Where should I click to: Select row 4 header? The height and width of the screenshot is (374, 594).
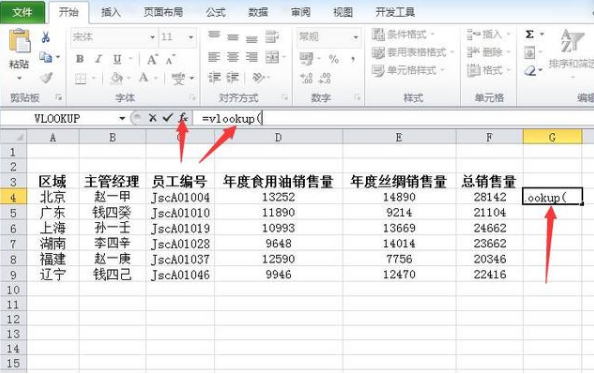click(13, 197)
